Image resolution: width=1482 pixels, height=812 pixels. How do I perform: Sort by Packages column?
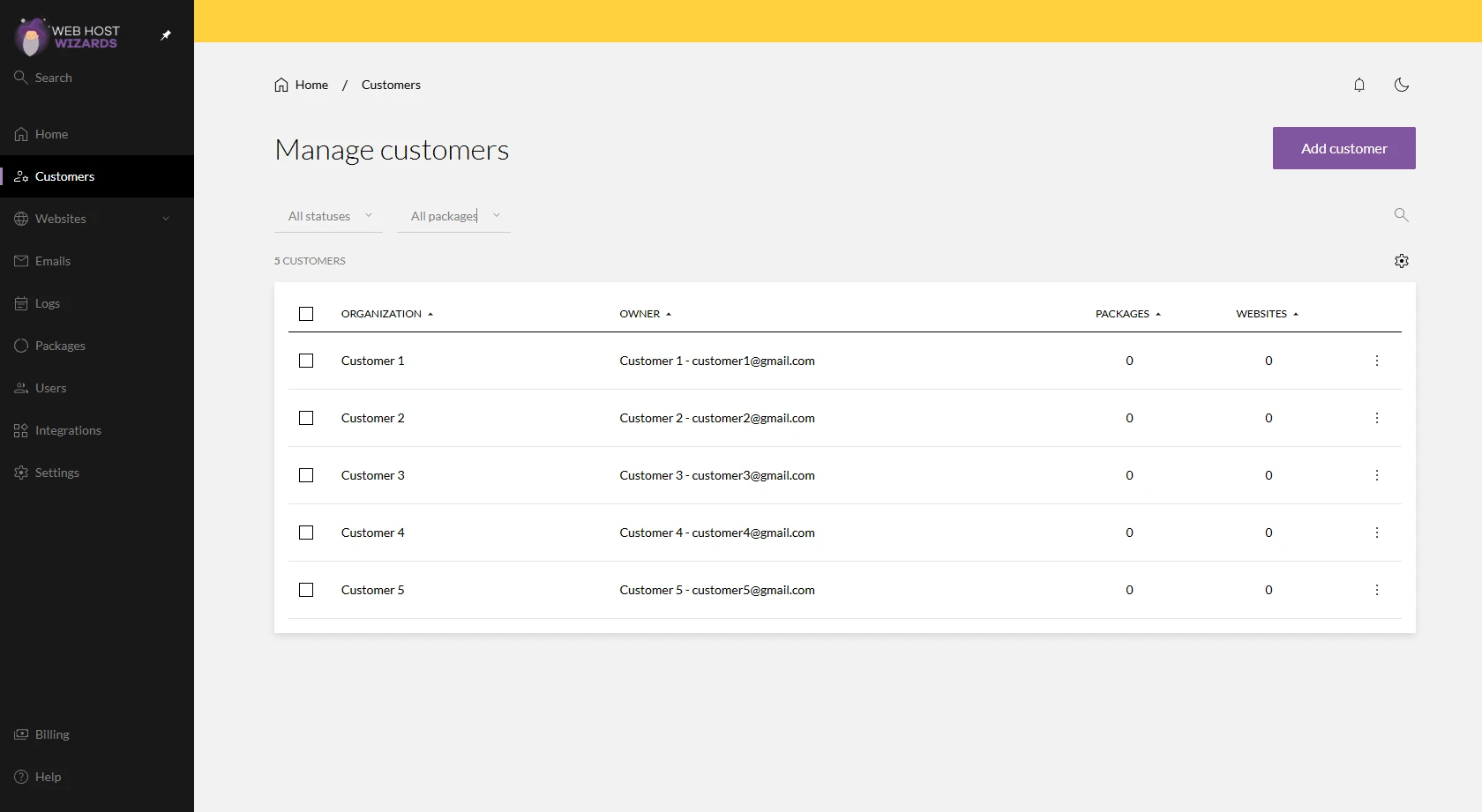1128,314
